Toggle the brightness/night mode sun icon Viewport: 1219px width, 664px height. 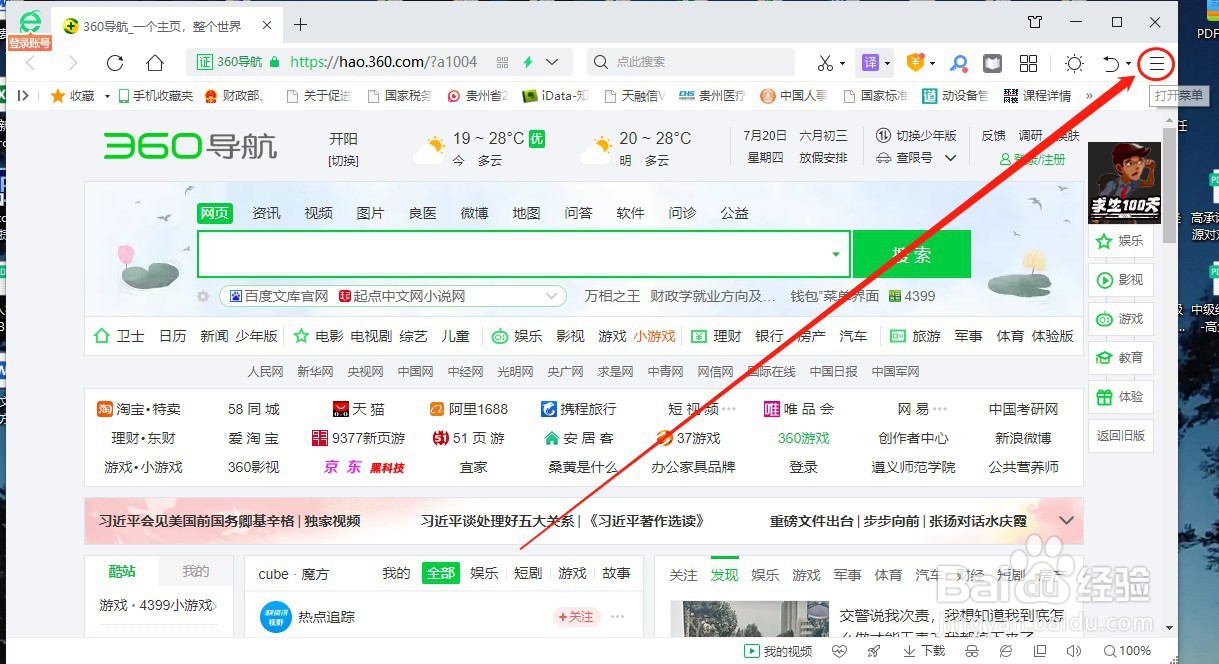tap(1074, 63)
